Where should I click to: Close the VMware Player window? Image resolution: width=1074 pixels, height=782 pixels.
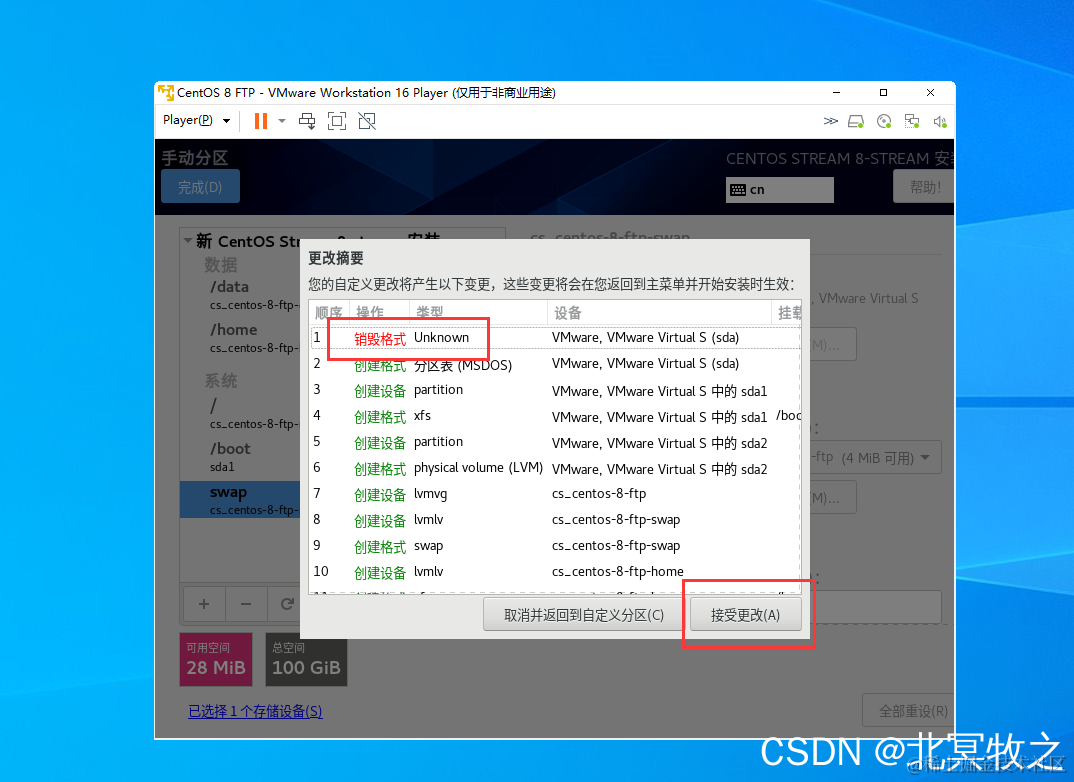(930, 92)
